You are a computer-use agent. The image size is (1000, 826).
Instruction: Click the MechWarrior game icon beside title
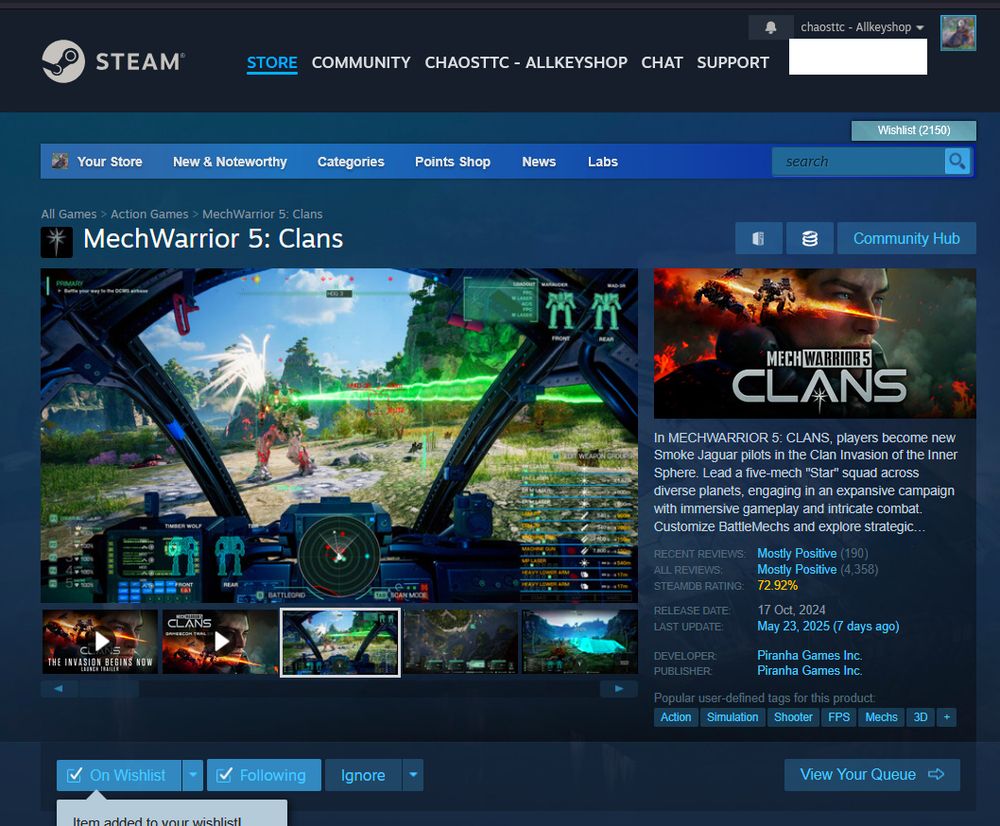click(x=57, y=242)
